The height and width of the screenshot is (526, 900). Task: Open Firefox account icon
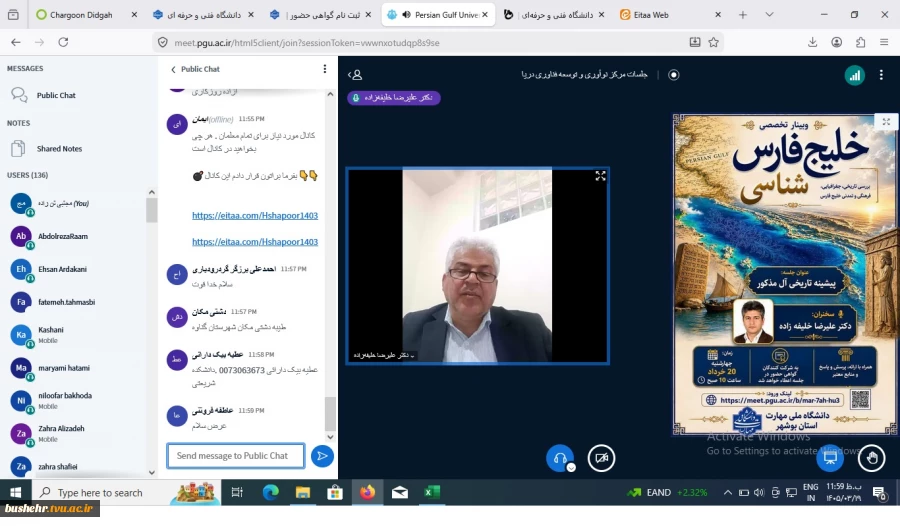[836, 42]
